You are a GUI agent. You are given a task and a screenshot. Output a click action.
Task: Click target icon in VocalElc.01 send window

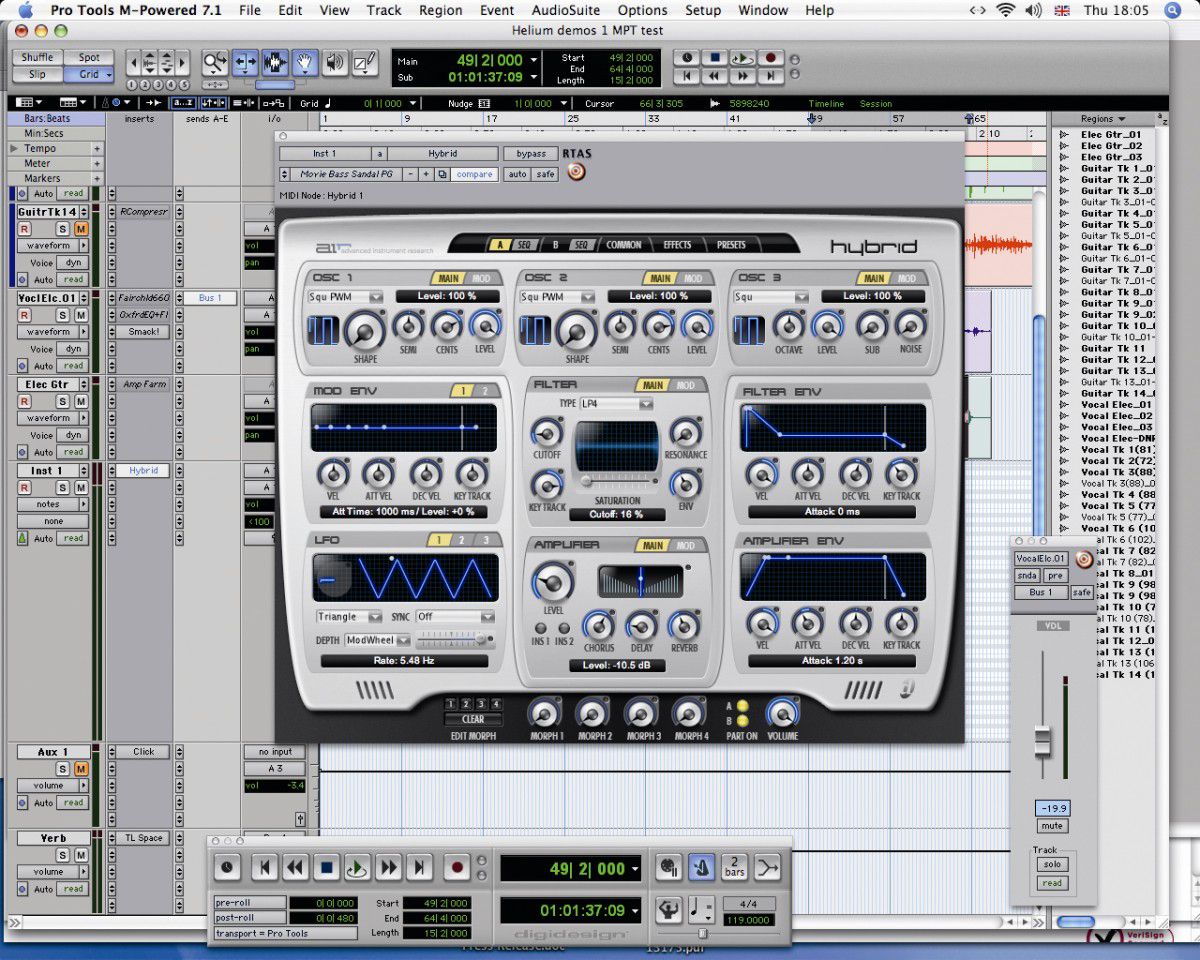[1083, 560]
